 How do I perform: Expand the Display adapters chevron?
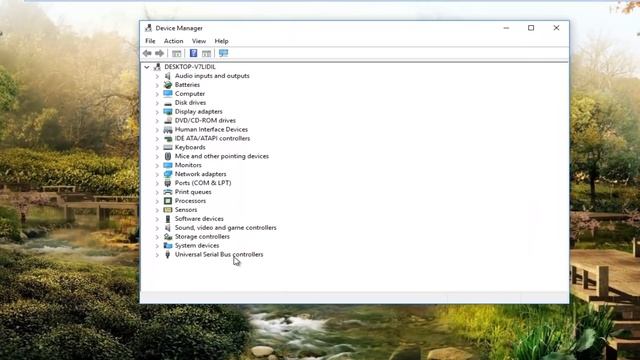tap(157, 112)
